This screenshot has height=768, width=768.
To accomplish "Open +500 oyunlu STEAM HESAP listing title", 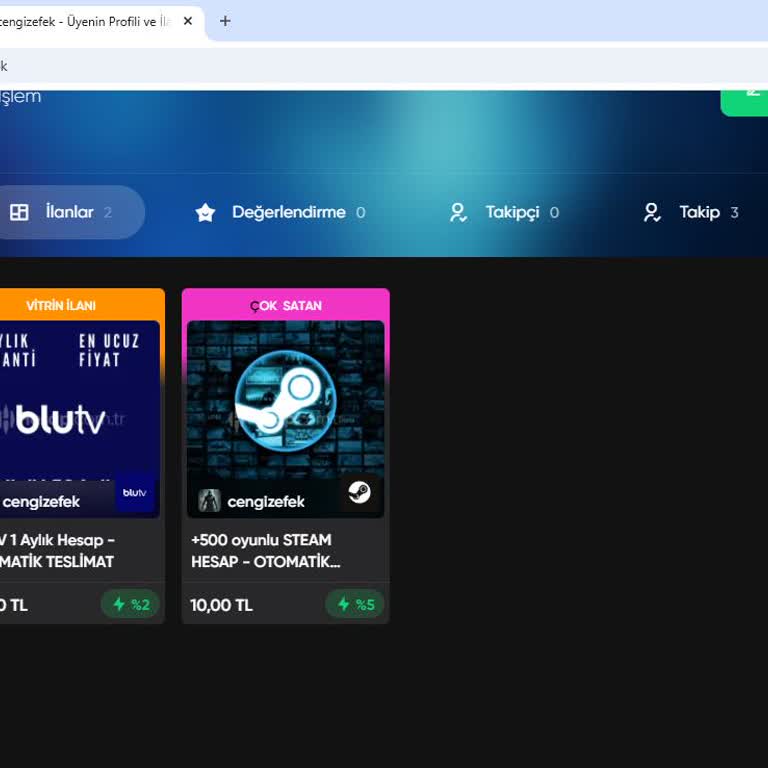I will (265, 551).
